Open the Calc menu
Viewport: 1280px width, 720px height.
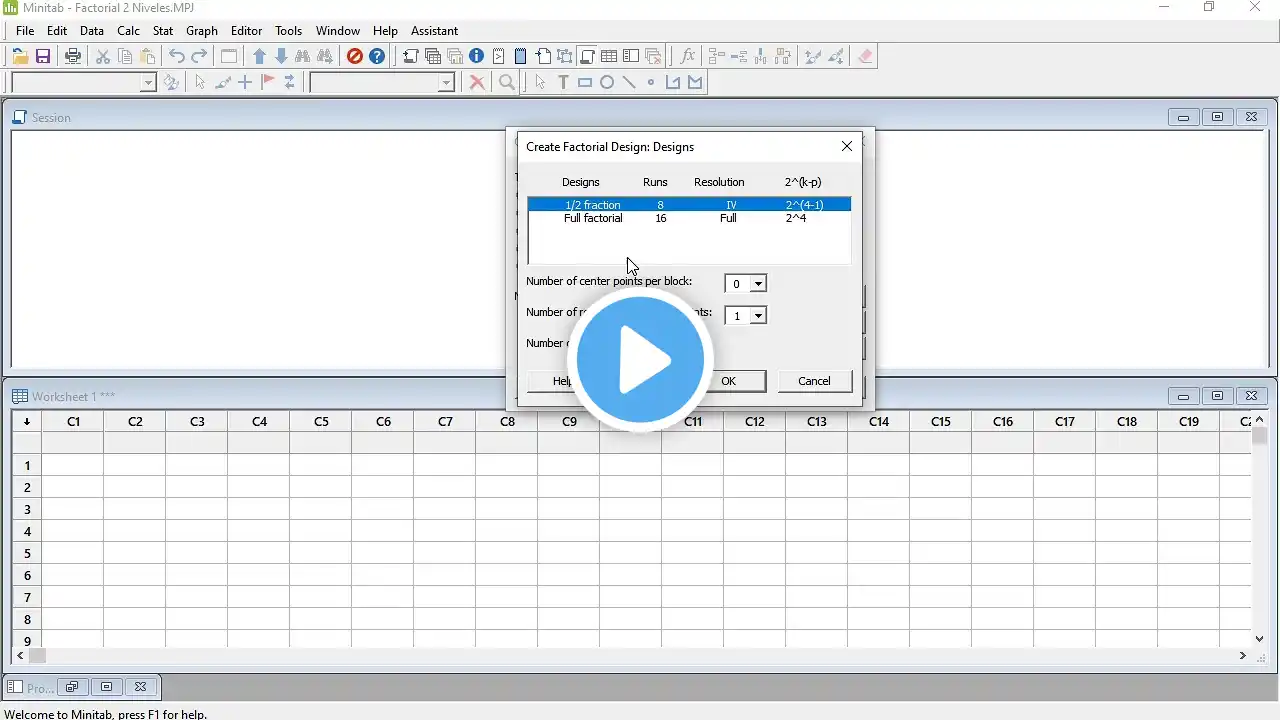128,31
